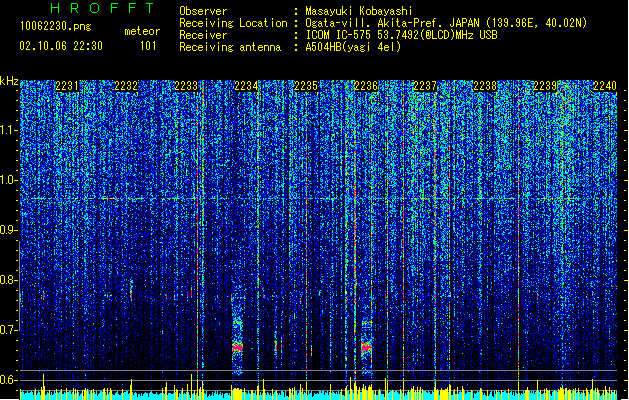The width and height of the screenshot is (629, 400).
Task: Select observer name Masayuki Kobayashi
Action: point(359,11)
